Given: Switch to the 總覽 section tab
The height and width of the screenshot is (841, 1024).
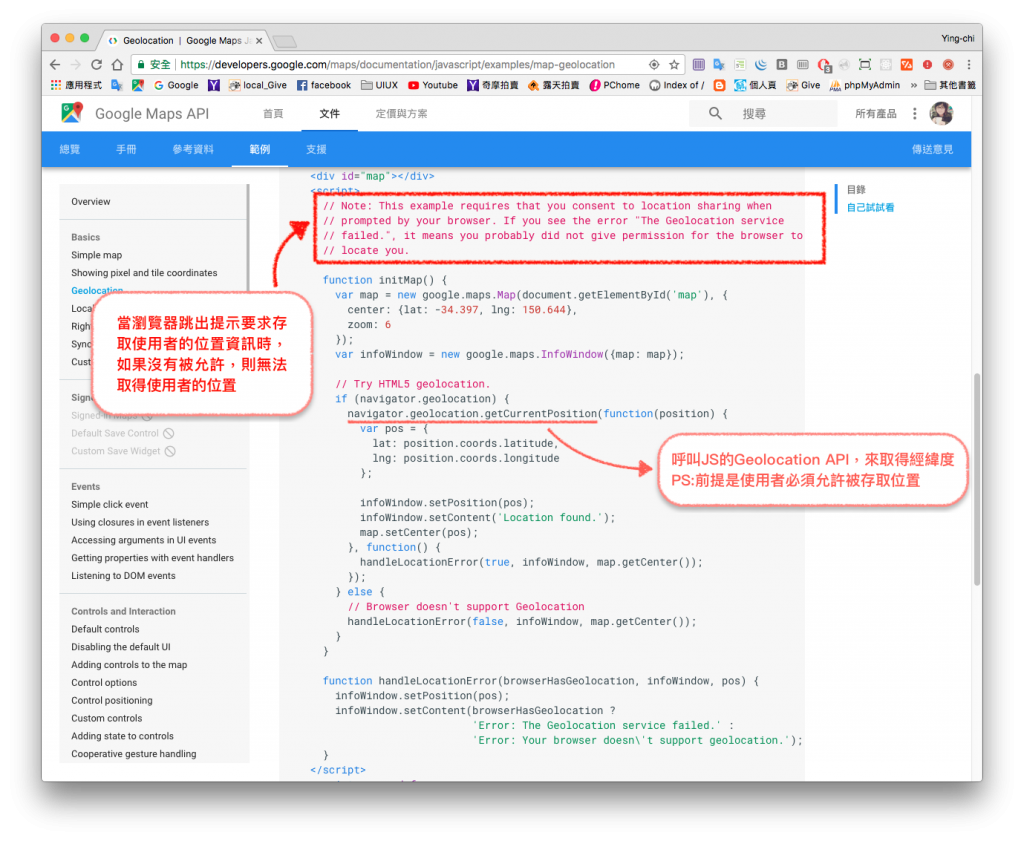Looking at the screenshot, I should point(70,149).
